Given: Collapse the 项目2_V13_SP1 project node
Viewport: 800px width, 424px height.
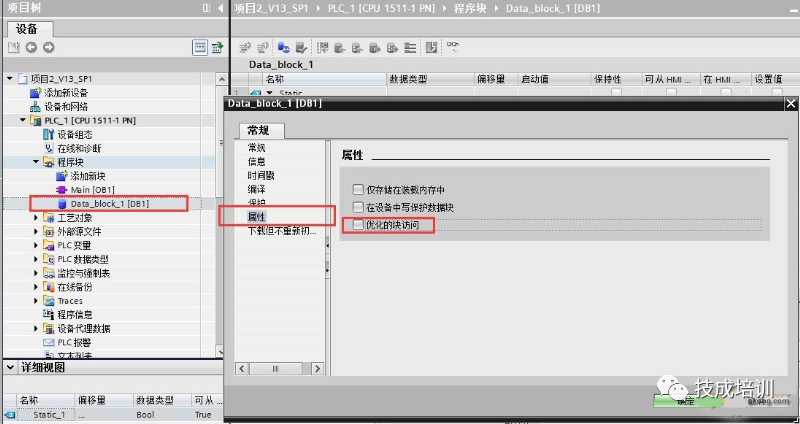Looking at the screenshot, I should tap(10, 79).
